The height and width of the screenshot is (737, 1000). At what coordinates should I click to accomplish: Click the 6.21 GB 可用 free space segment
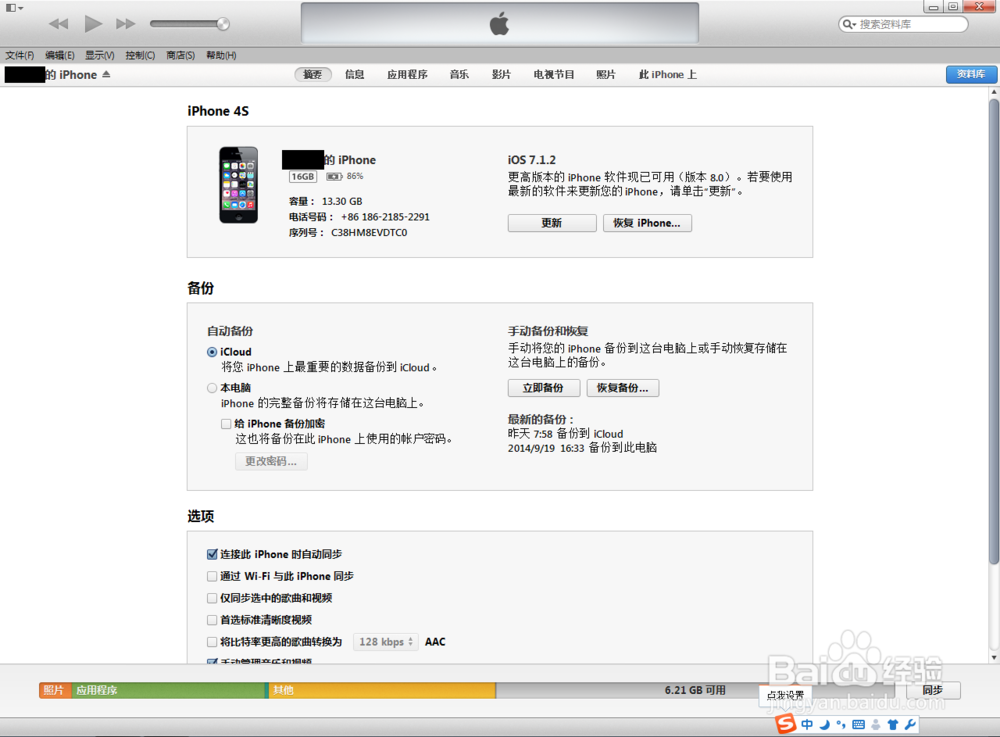(x=695, y=690)
